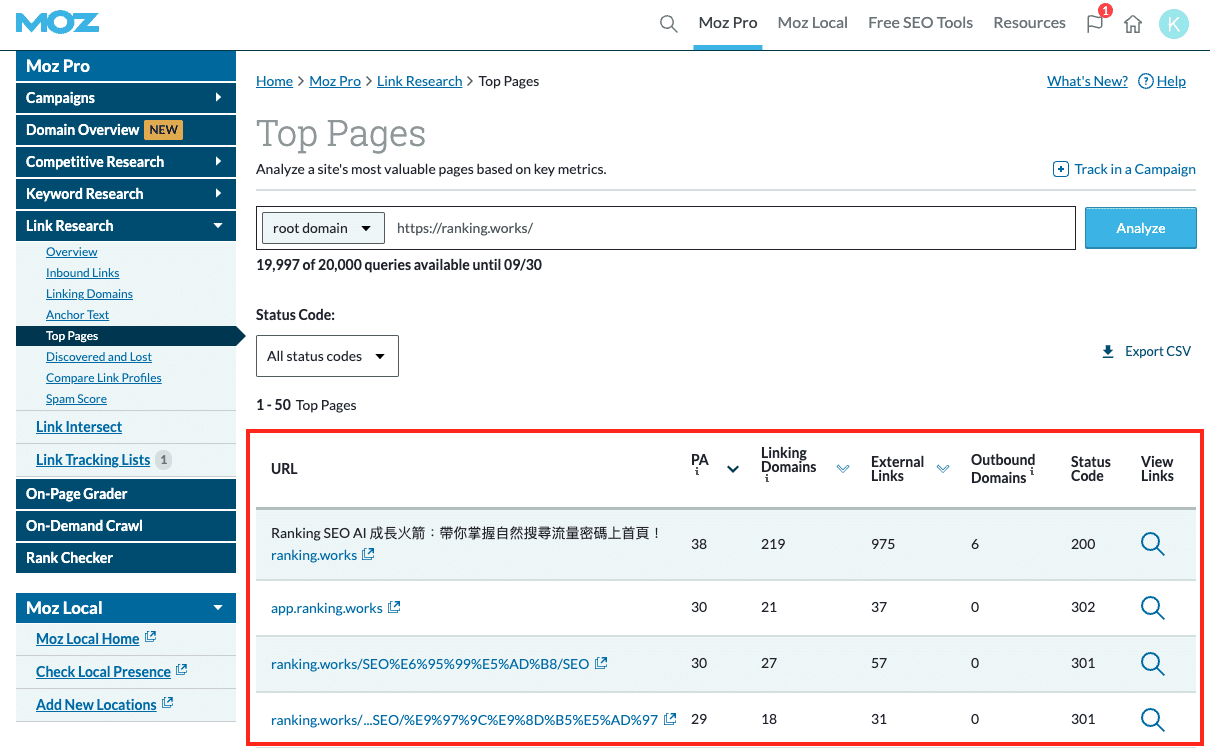Viewport: 1210px width, 748px height.
Task: Open Free SEO Tools menu
Action: [920, 23]
